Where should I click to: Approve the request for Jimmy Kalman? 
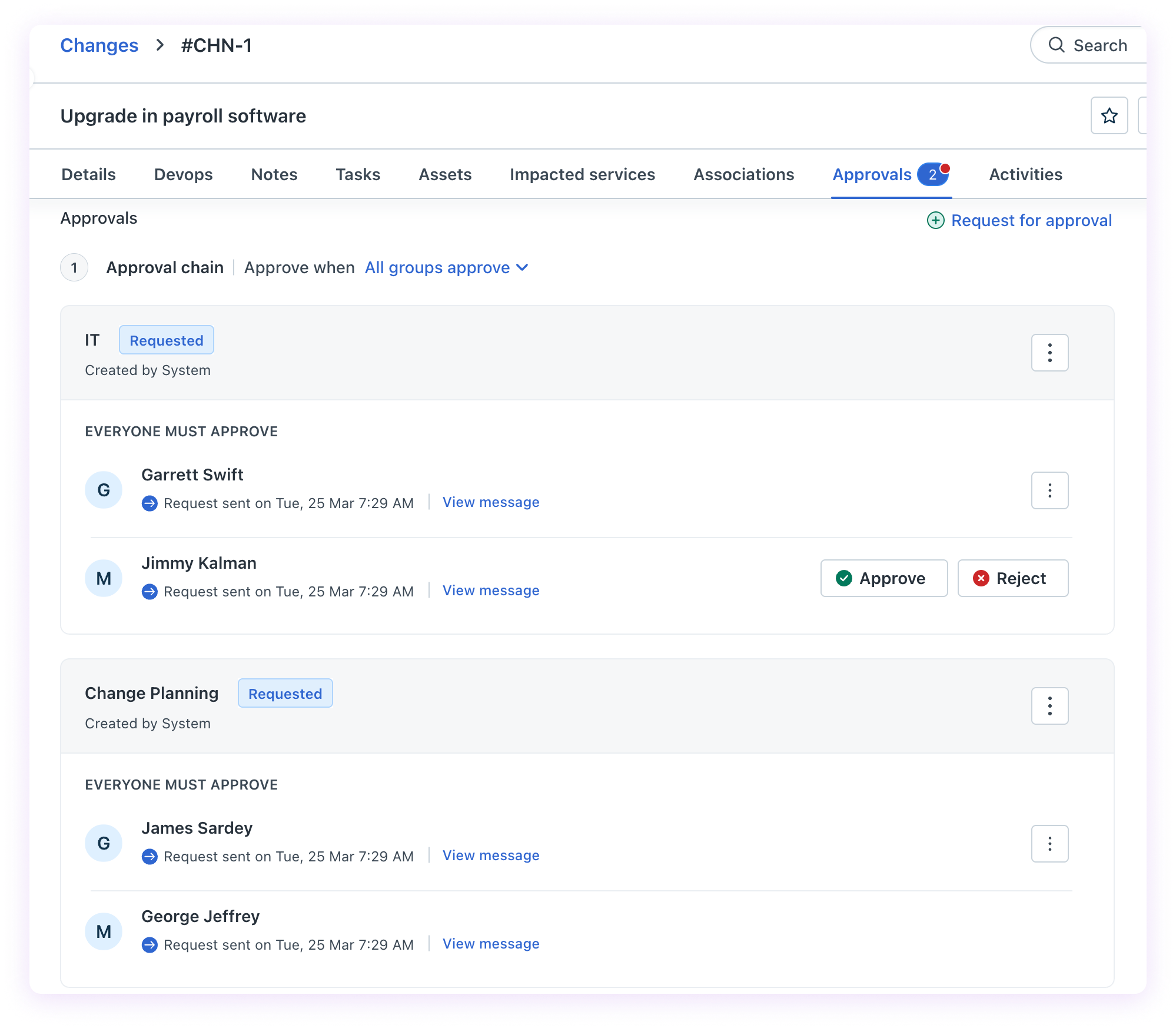coord(883,578)
